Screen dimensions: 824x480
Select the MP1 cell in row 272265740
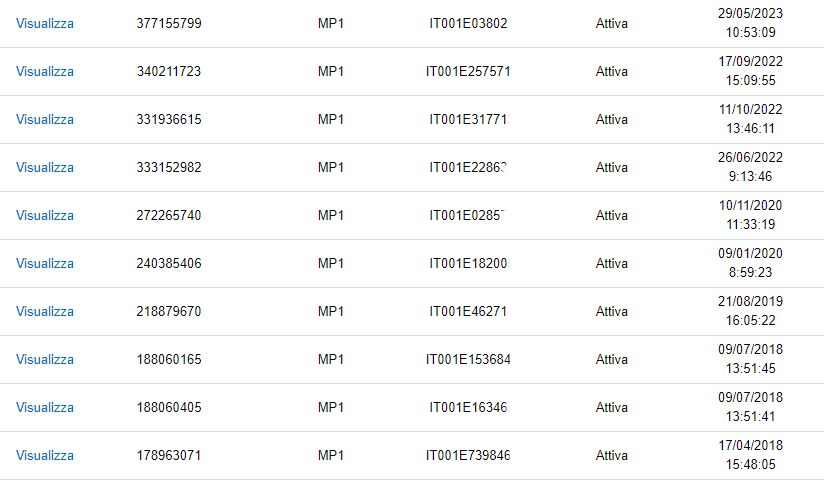331,215
